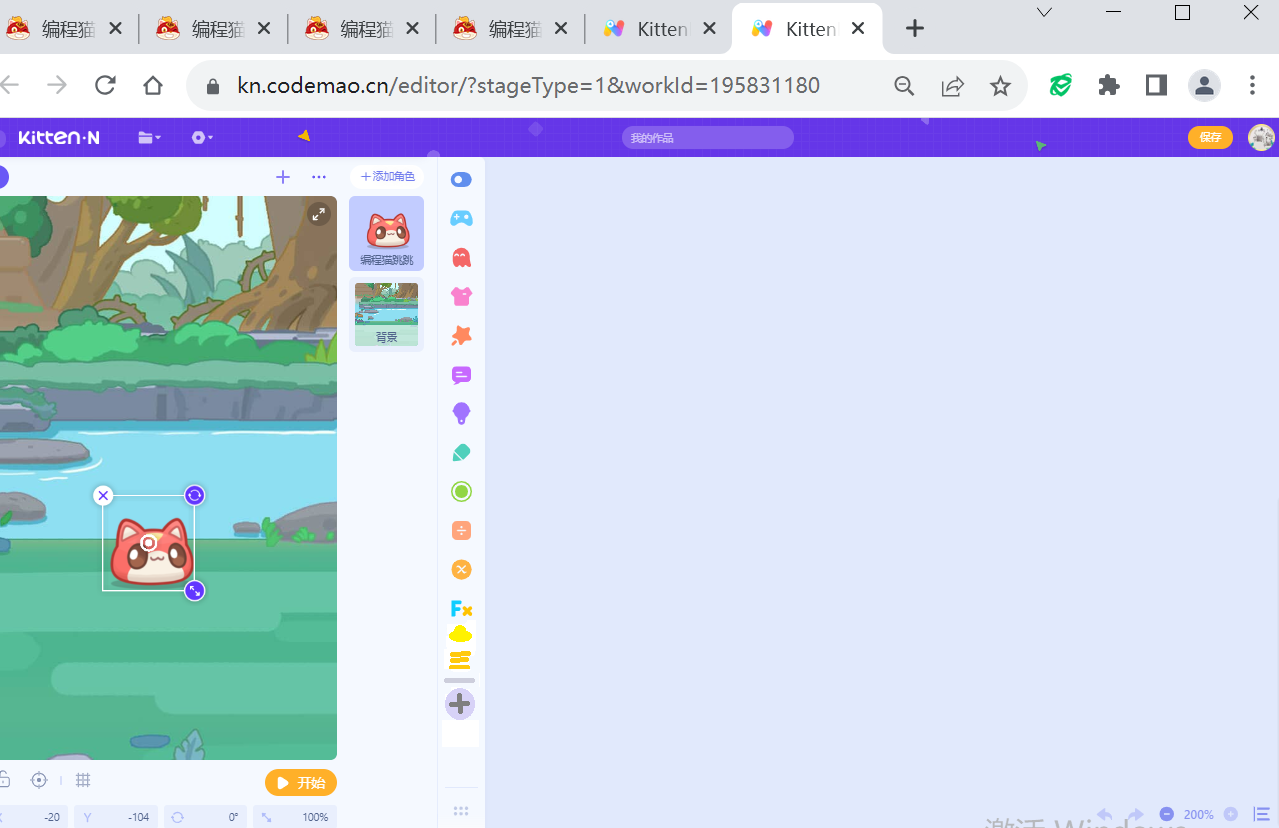Reload the page

[105, 85]
